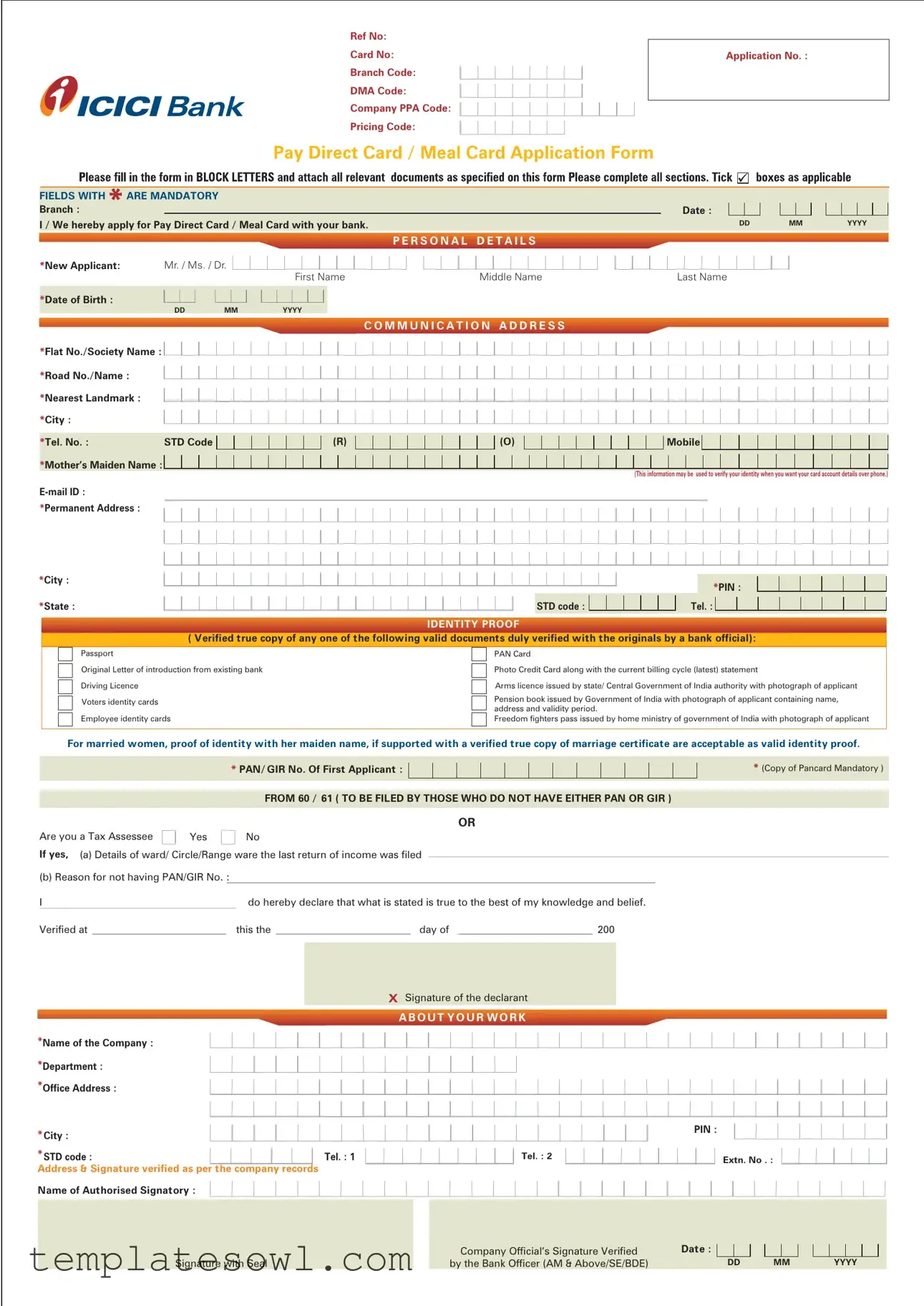Tick the Passport checkbox
The width and height of the screenshot is (924, 1306).
65,654
